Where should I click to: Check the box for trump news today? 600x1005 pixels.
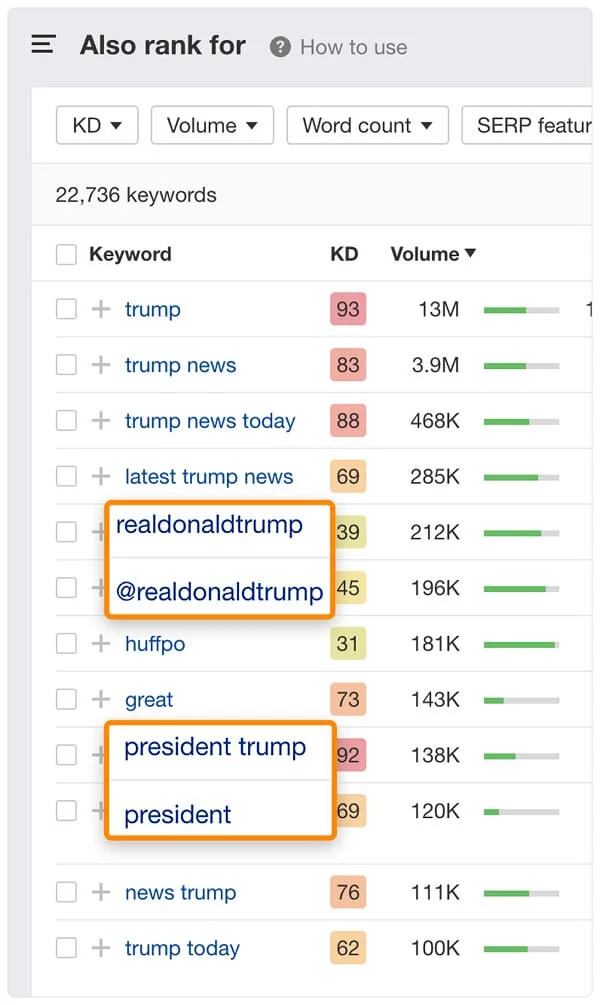(x=66, y=421)
